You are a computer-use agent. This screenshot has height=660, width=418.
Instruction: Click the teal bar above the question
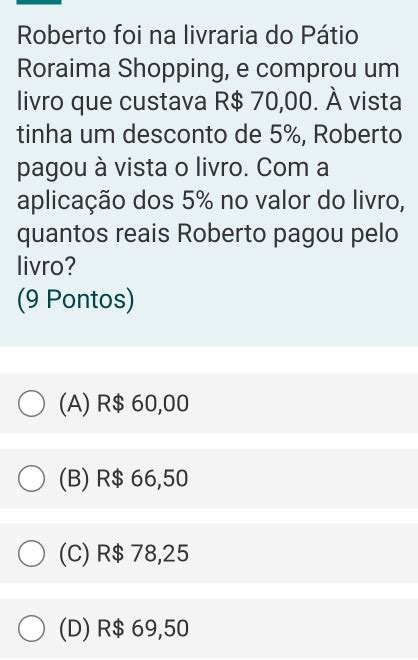tap(39, 2)
